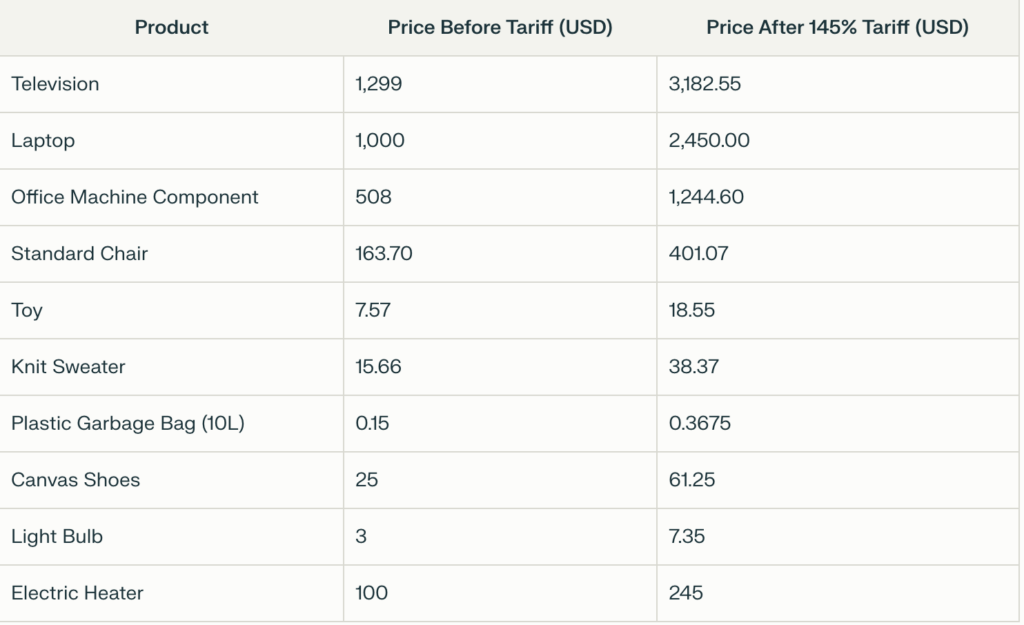Image resolution: width=1024 pixels, height=625 pixels.
Task: Click the 163.70 chair price value
Action: click(384, 254)
